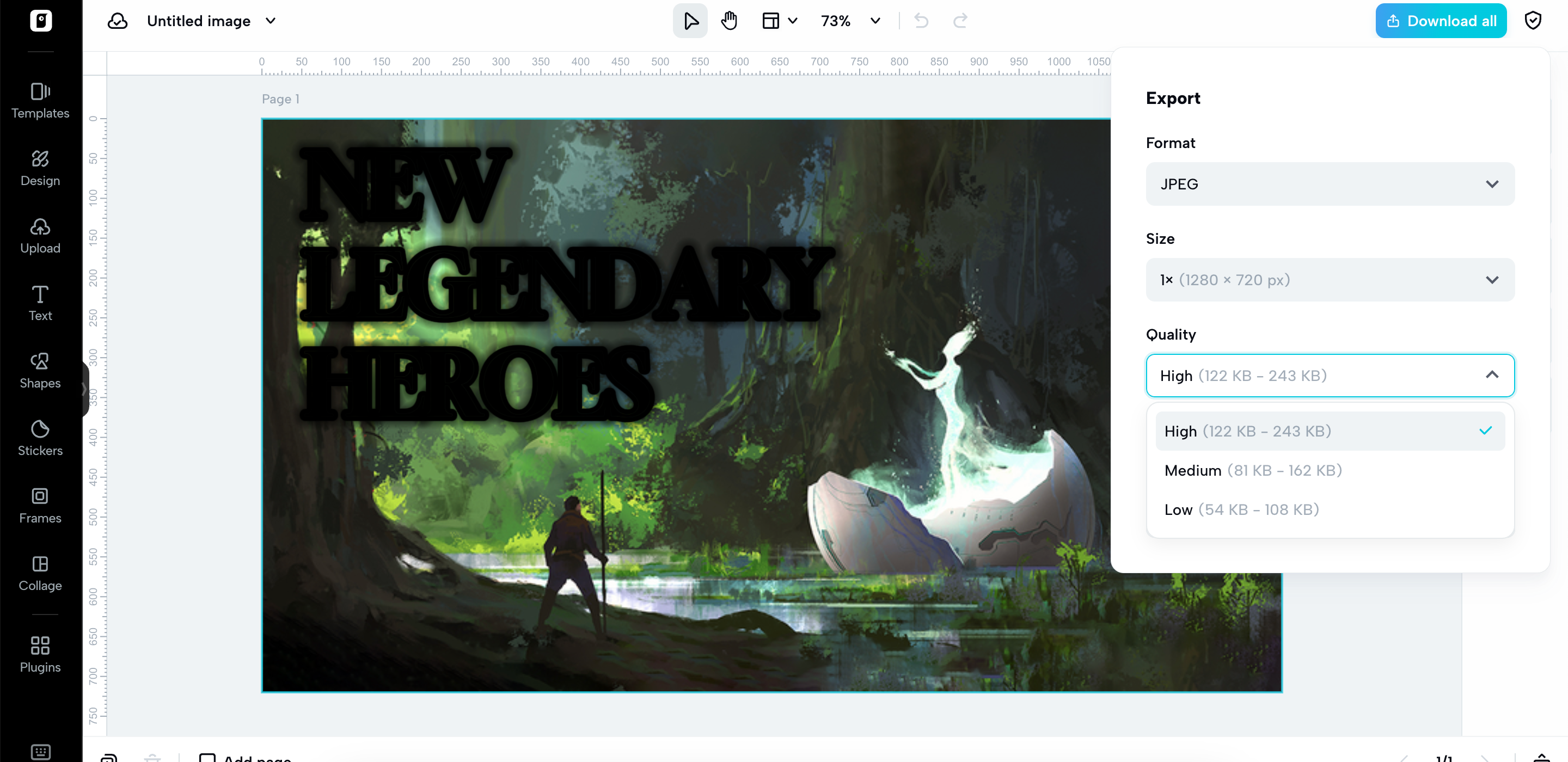Screen dimensions: 1568x762
Task: Open the Design panel
Action: pyautogui.click(x=40, y=169)
